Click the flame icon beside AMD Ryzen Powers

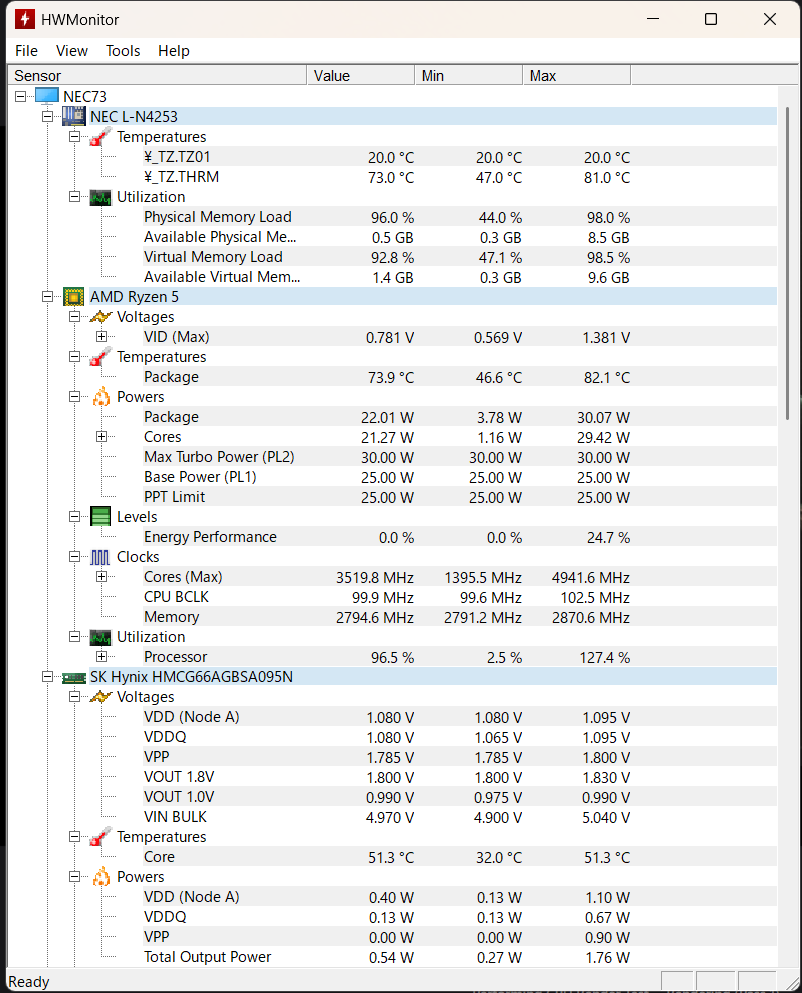101,397
